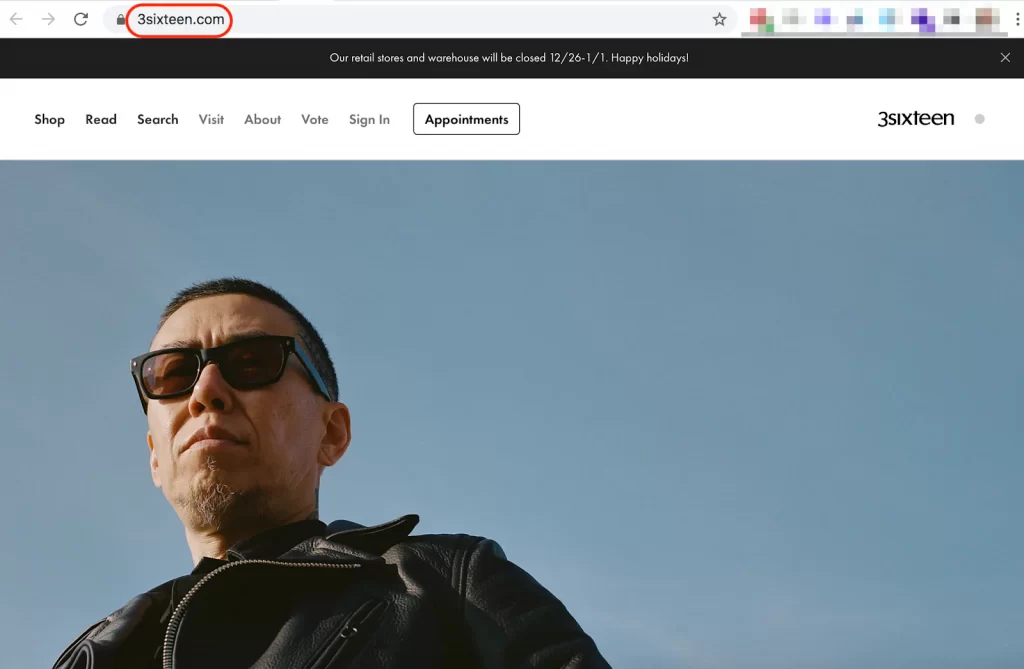Click the 3sixteen logo
This screenshot has width=1024, height=669.
pos(916,118)
